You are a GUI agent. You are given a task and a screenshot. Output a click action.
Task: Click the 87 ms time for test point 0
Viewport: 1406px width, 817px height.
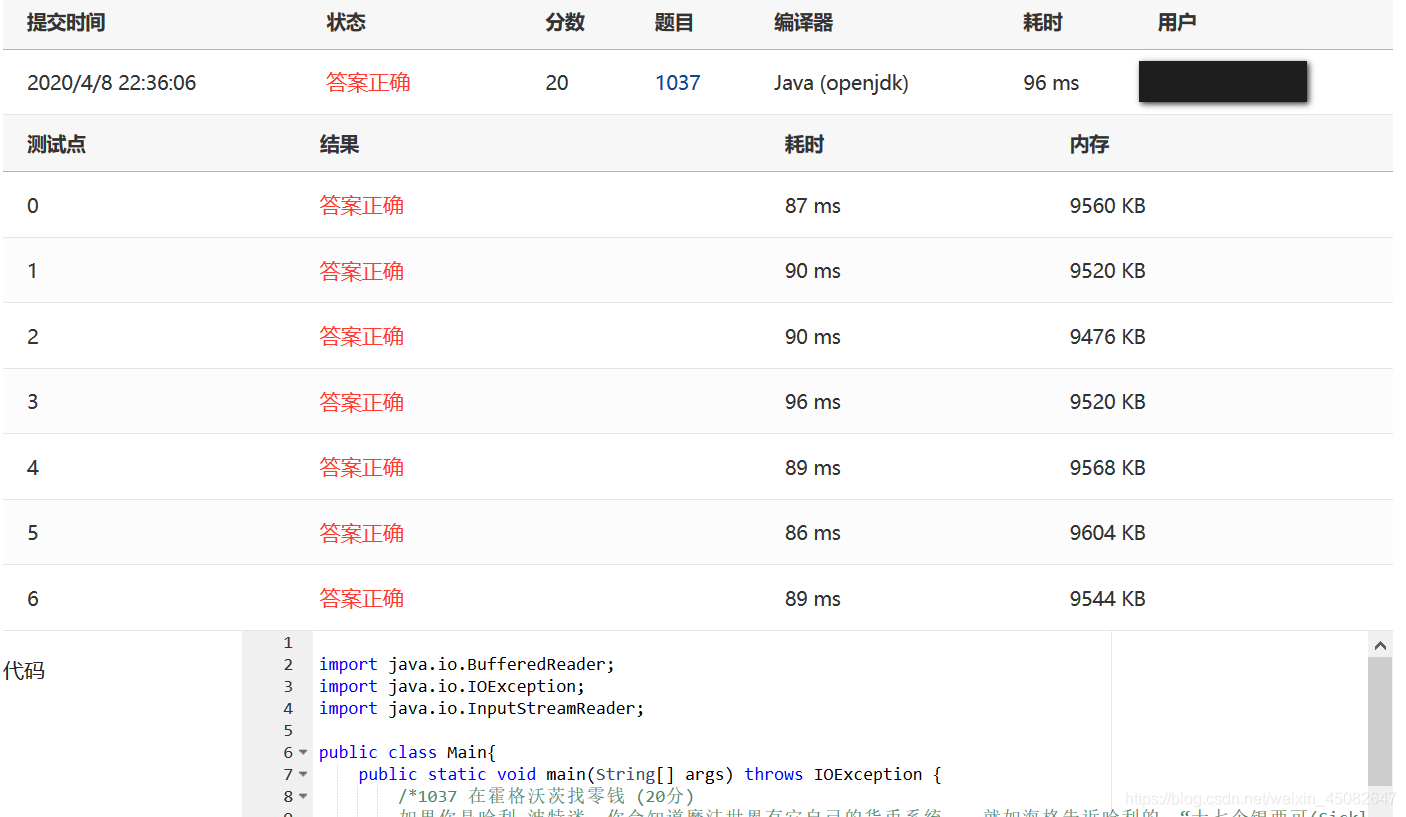813,206
